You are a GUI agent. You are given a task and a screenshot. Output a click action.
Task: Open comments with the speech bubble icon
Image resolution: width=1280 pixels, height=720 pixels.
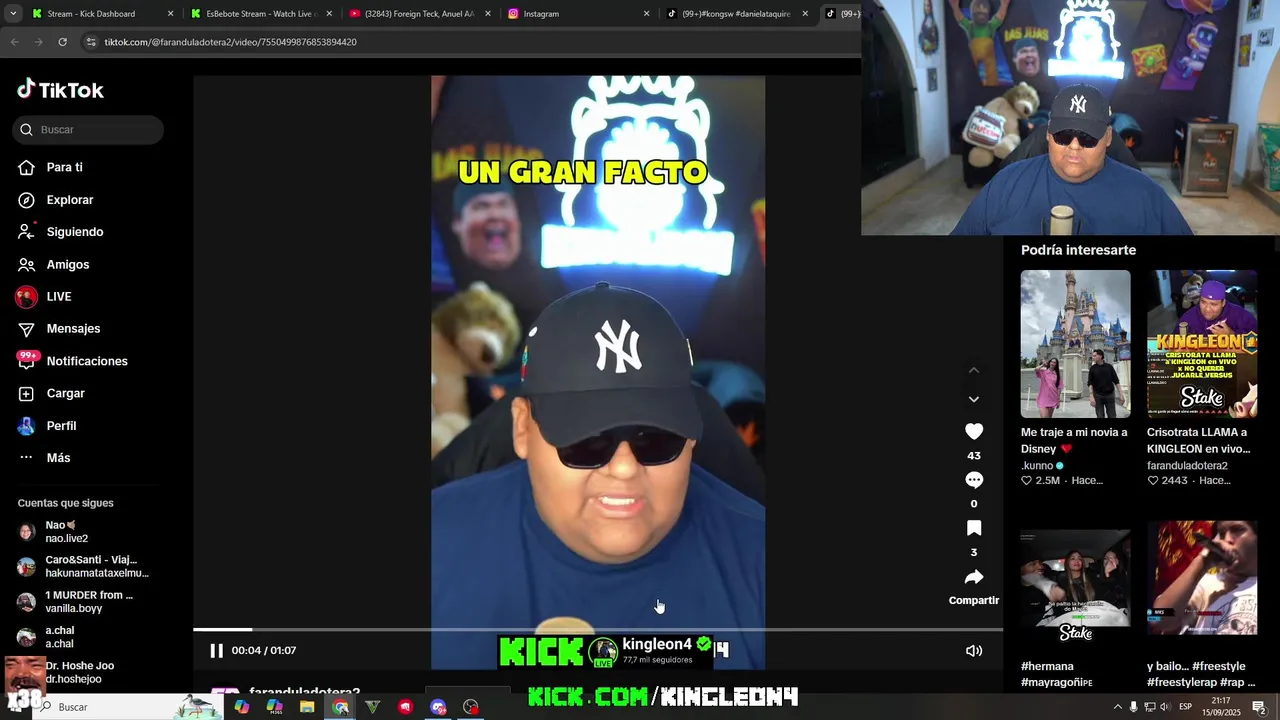pyautogui.click(x=974, y=480)
